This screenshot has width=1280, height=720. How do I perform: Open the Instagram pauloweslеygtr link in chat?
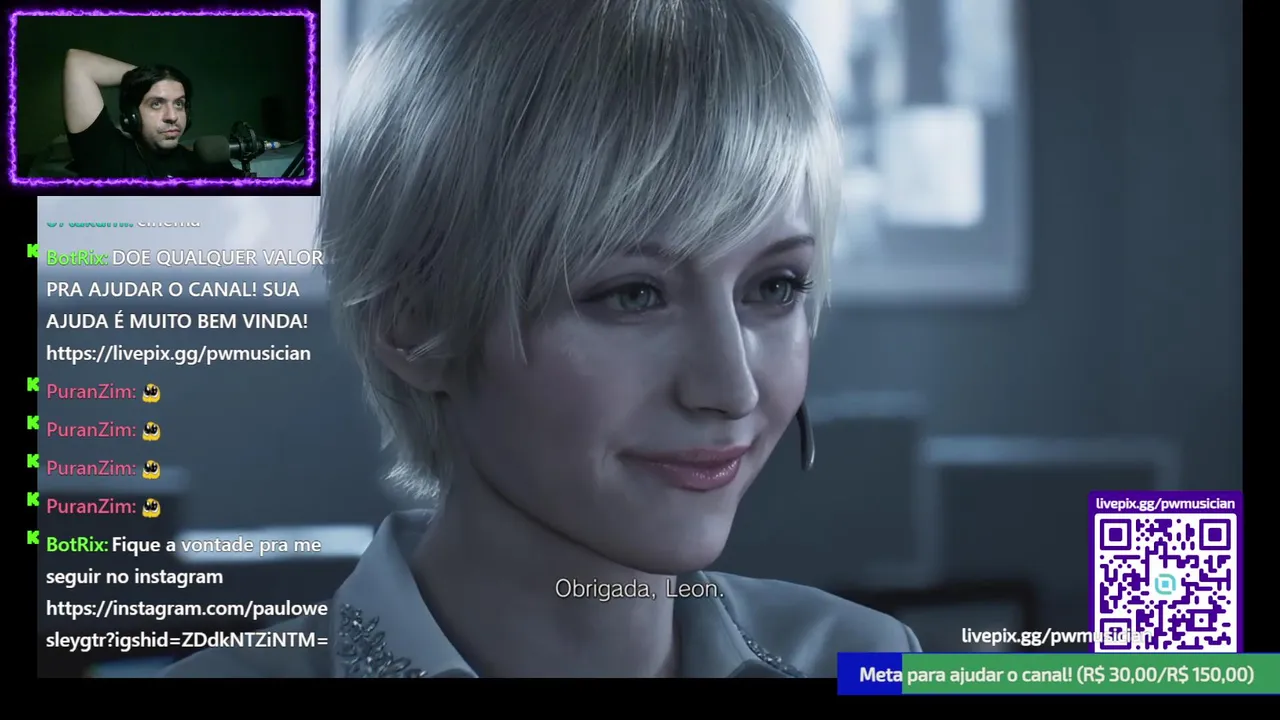pyautogui.click(x=187, y=624)
